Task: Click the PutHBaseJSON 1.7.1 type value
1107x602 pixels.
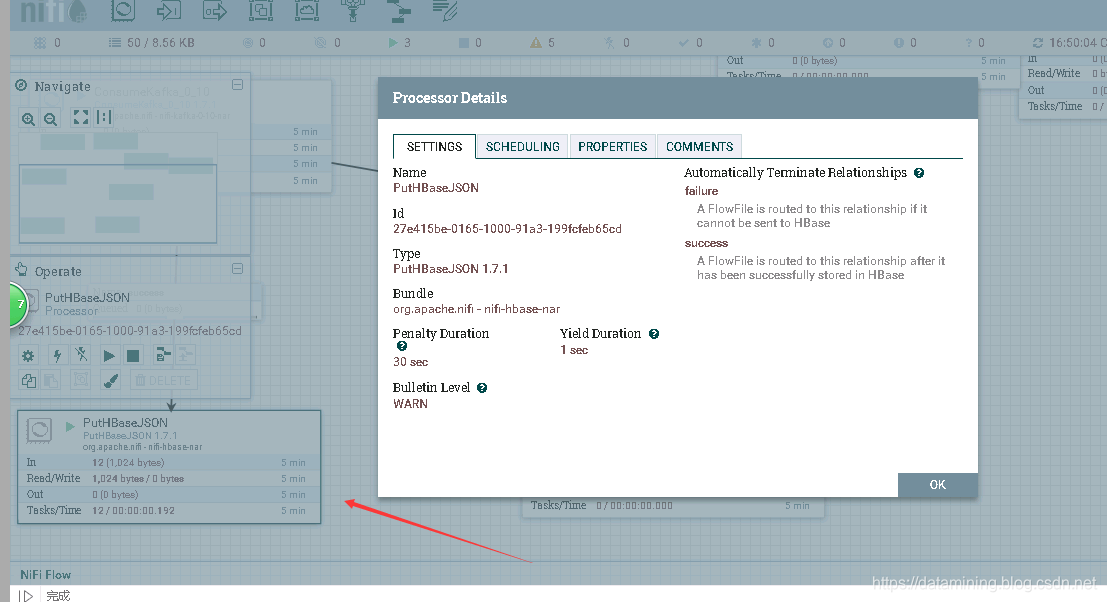Action: pyautogui.click(x=450, y=269)
